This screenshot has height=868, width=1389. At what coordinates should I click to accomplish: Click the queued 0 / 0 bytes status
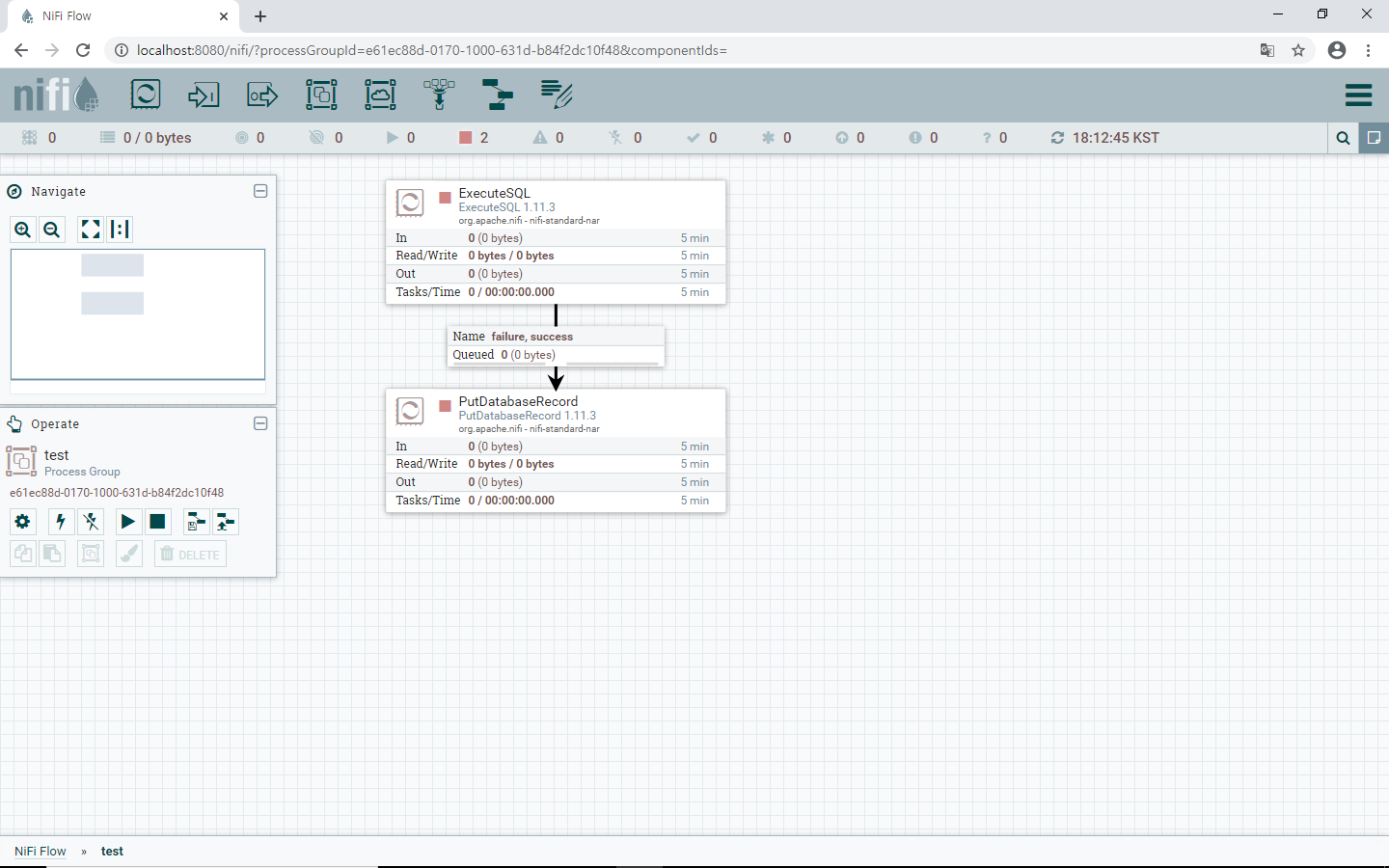[x=146, y=138]
